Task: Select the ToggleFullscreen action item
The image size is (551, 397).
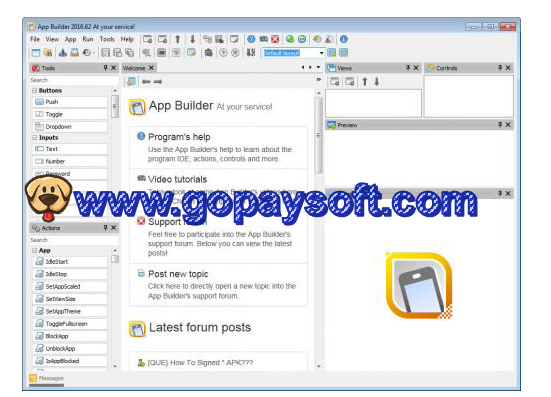Action: coord(70,324)
